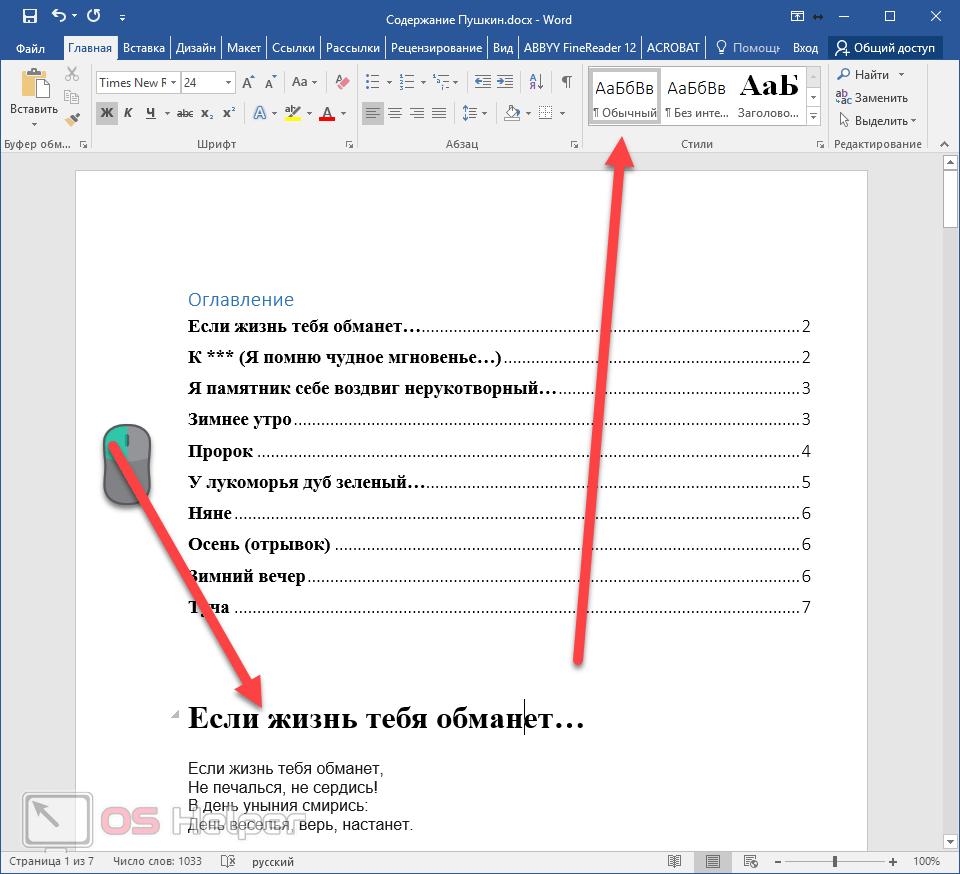Increase paragraph indent
The width and height of the screenshot is (960, 874).
[505, 81]
